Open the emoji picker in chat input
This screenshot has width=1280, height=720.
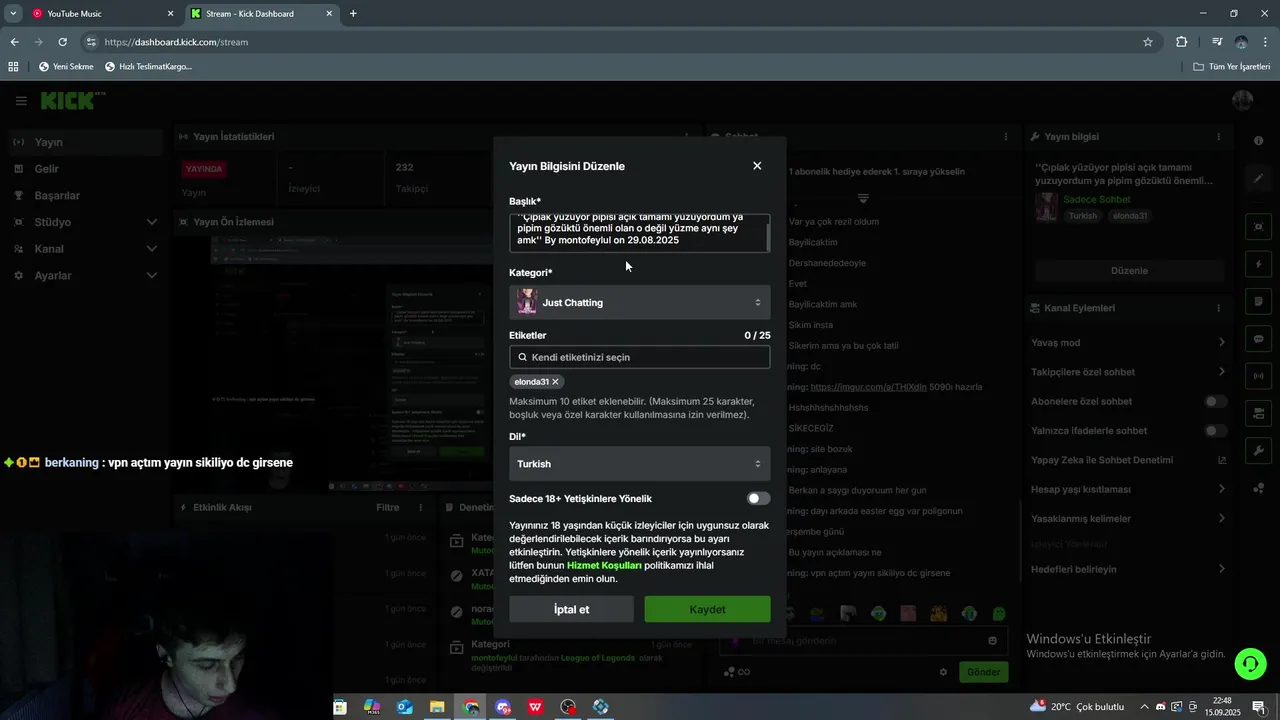[992, 641]
